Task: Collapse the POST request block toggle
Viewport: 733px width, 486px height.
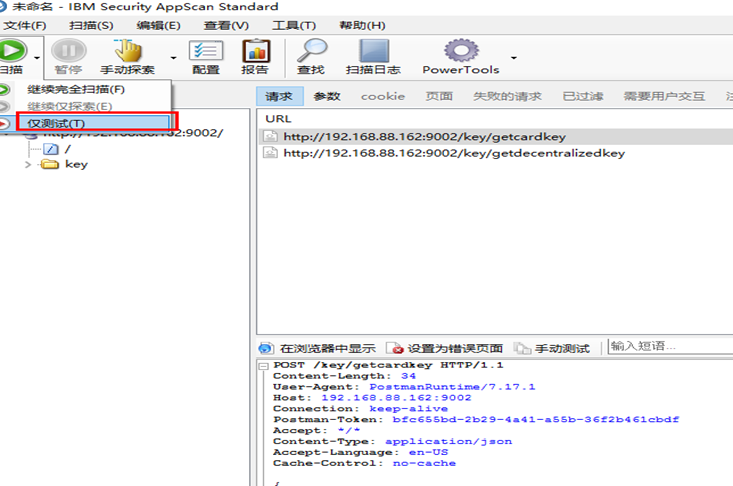Action: coord(263,366)
